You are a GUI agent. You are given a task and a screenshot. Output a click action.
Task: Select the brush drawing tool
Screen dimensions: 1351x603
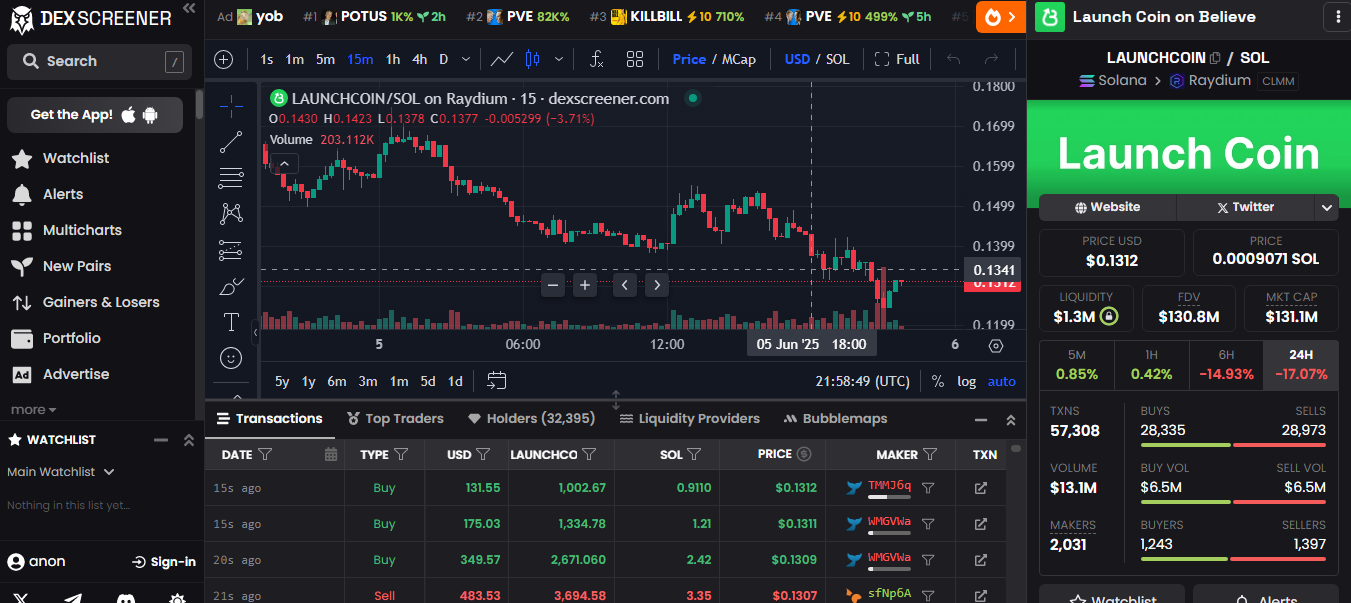tap(231, 286)
